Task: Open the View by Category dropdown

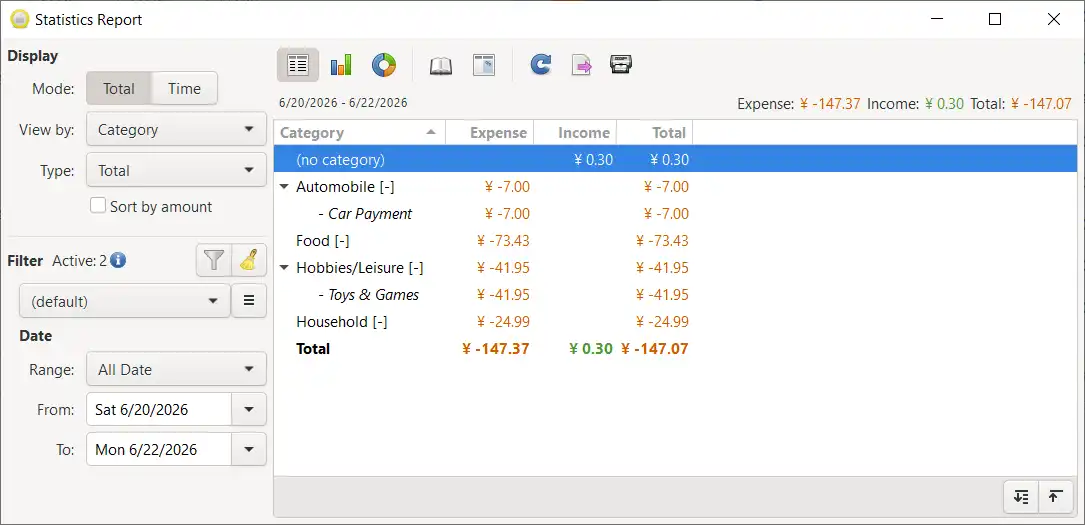Action: (176, 129)
